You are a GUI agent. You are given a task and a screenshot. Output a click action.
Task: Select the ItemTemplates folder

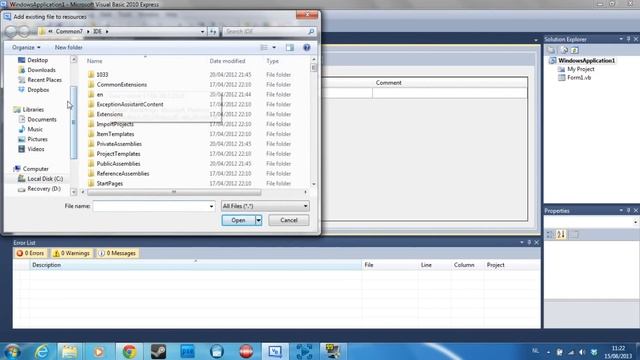pos(115,134)
